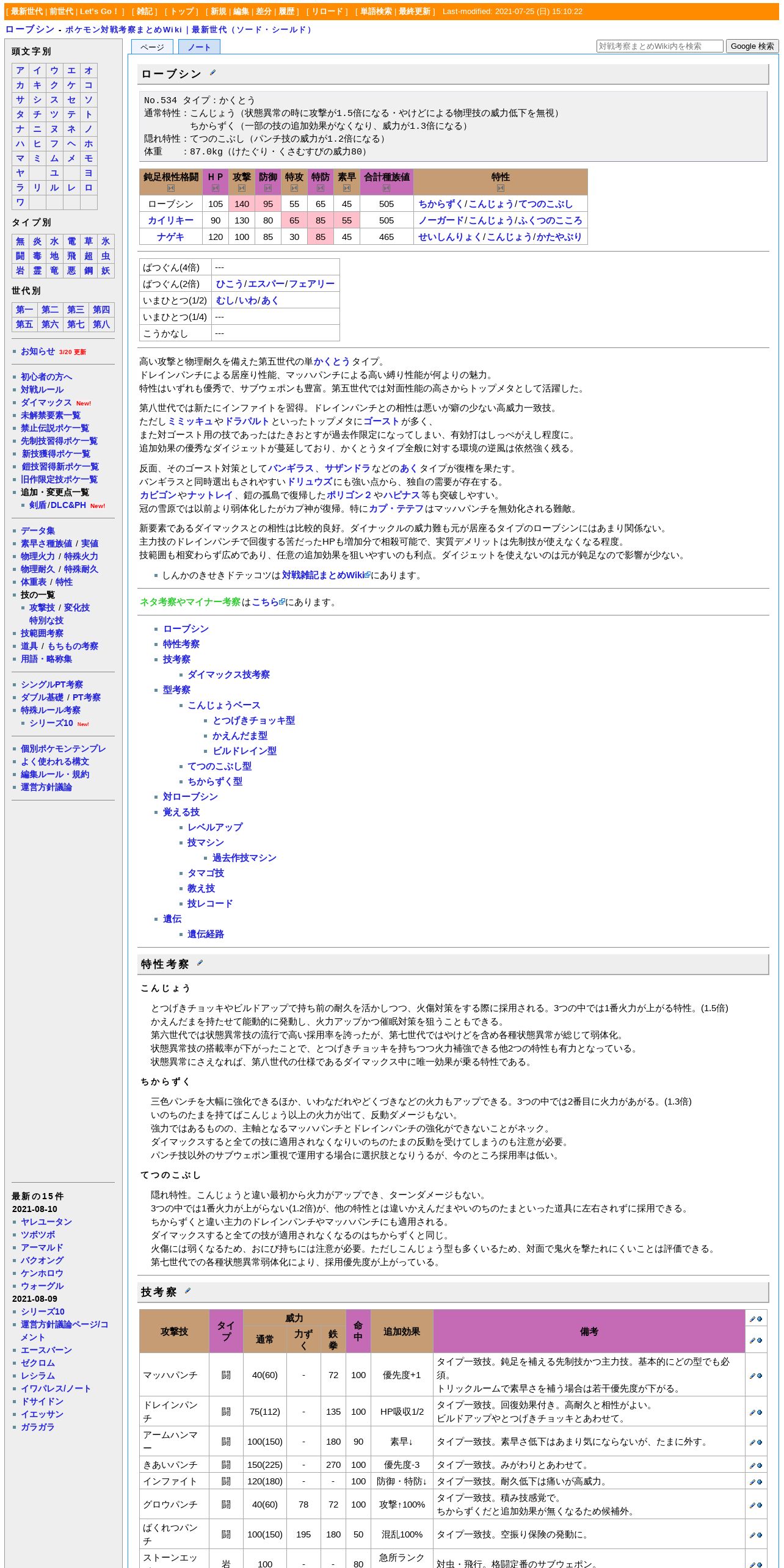Image resolution: width=784 pixels, height=1568 pixels.
Task: Click external link icon after 対戦雑記まとめWiki
Action: coord(368,575)
